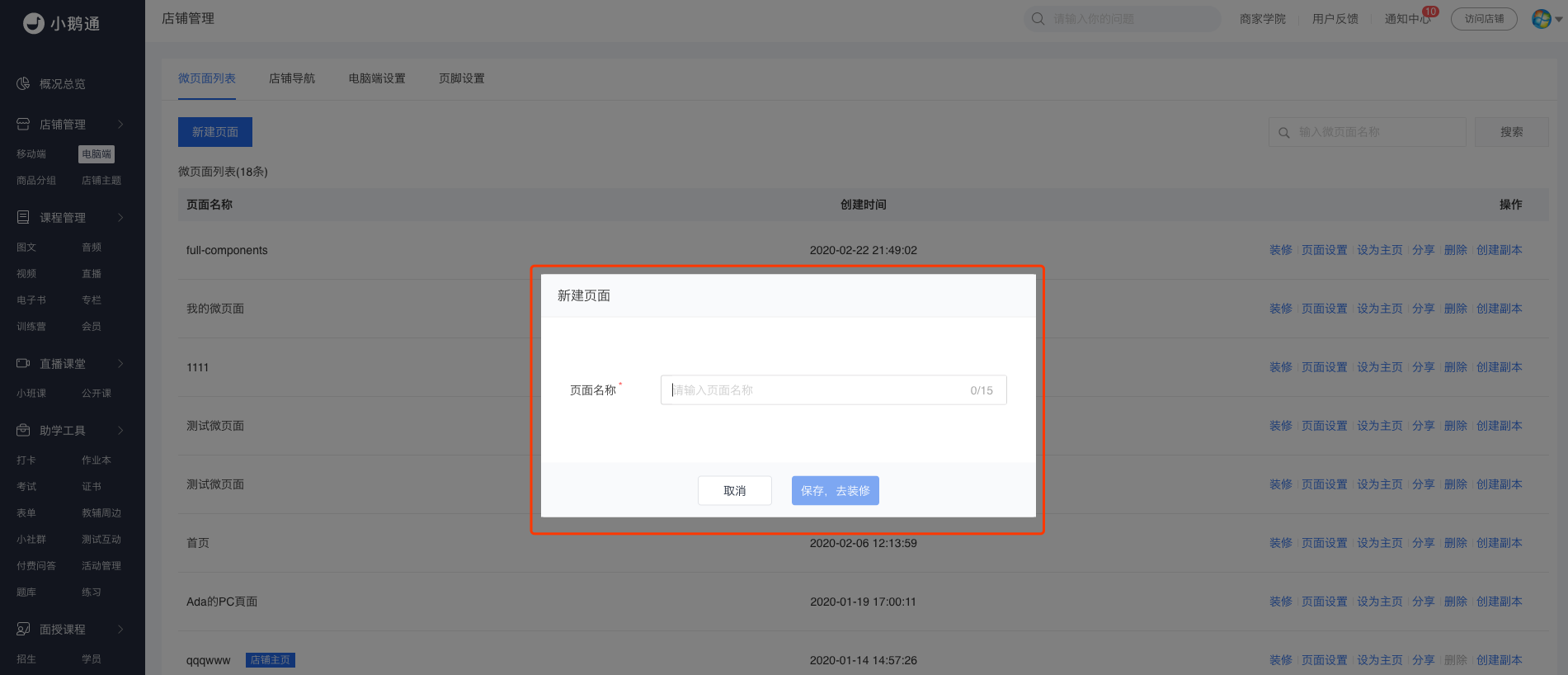Click the 概况总览 pie-chart icon
The height and width of the screenshot is (675, 1568).
pos(23,83)
